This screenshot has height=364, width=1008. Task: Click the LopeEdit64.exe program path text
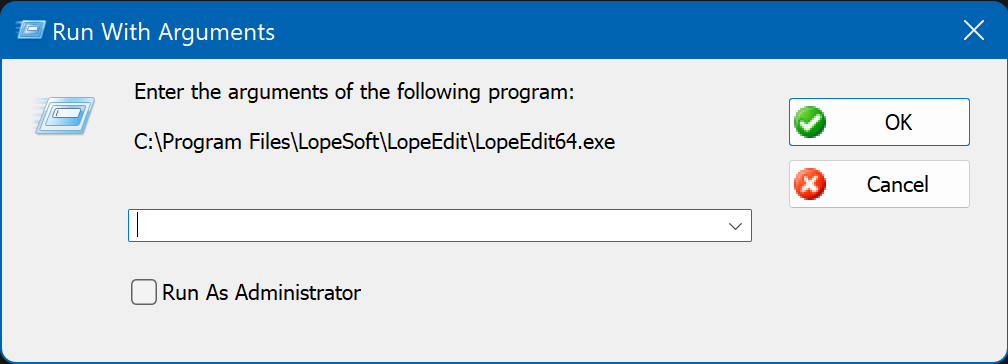click(x=375, y=142)
